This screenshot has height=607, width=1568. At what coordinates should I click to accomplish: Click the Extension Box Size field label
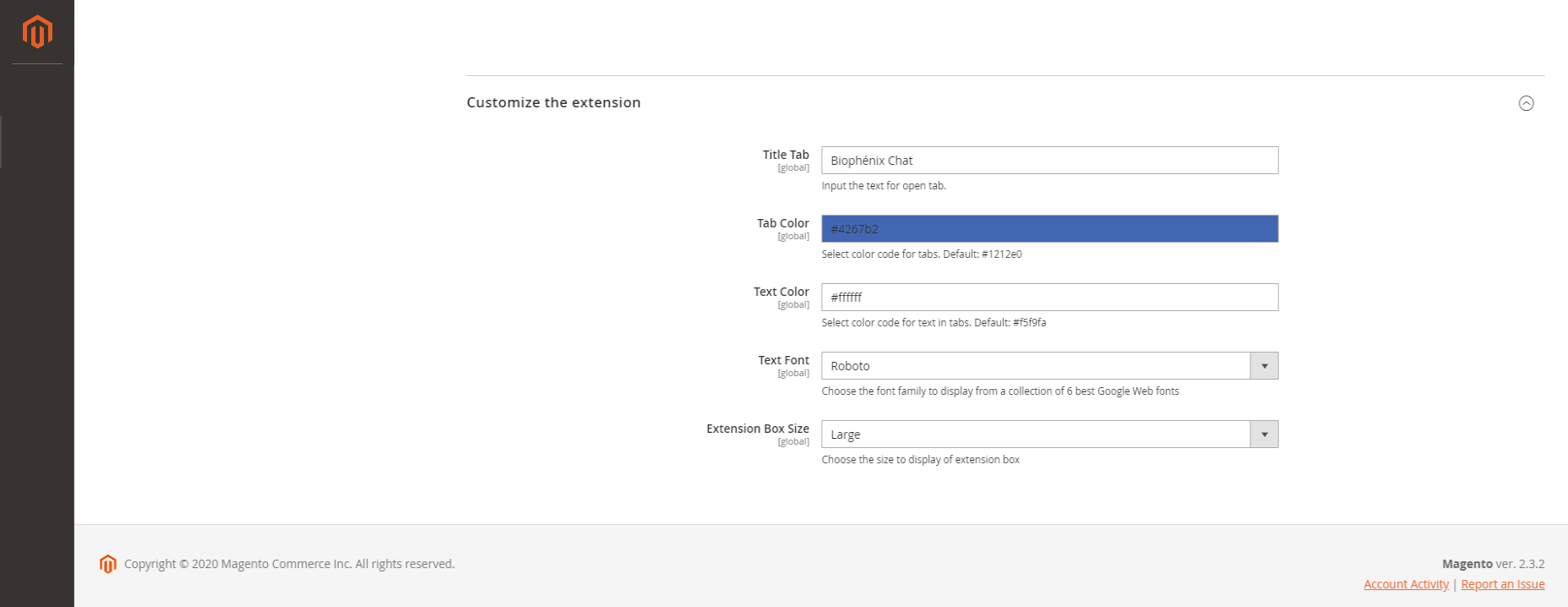coord(757,429)
